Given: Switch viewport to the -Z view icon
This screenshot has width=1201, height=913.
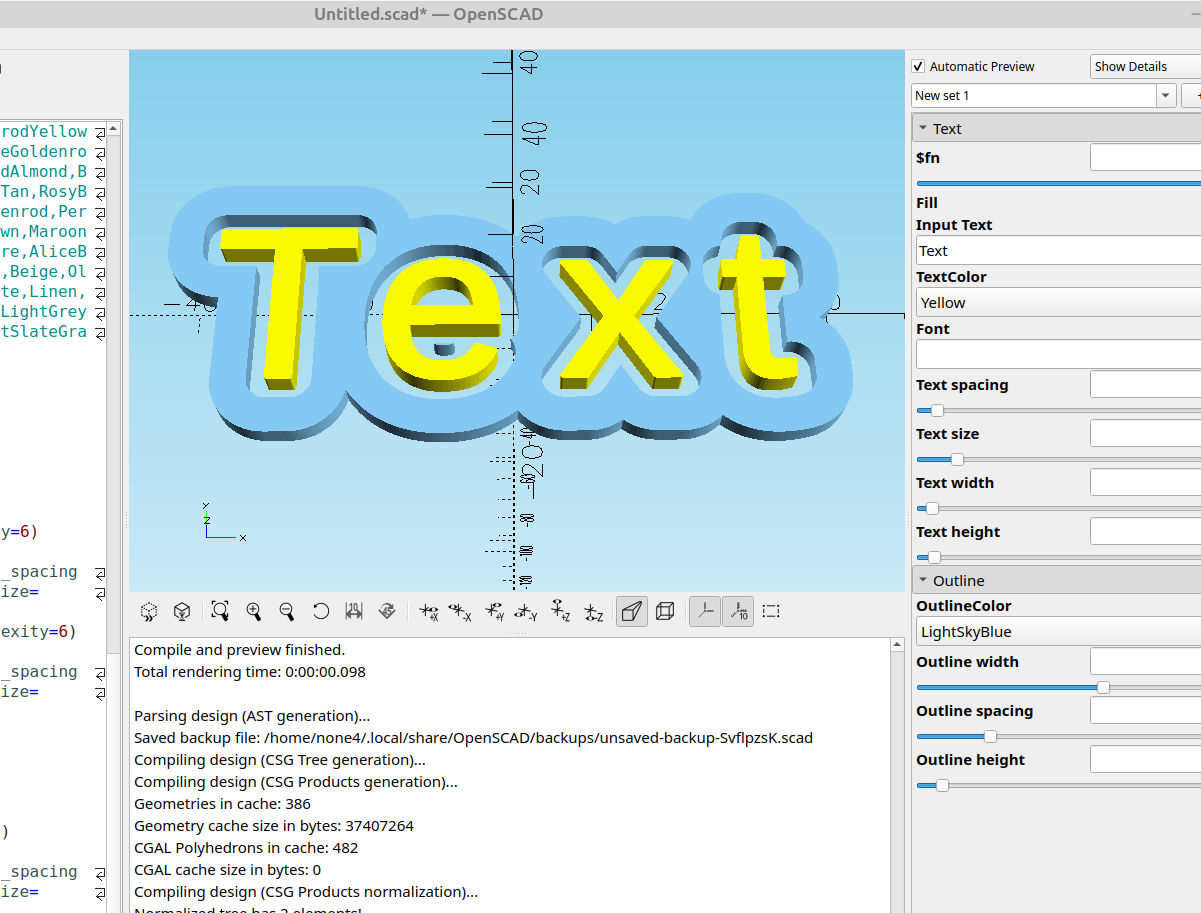Looking at the screenshot, I should pos(593,611).
